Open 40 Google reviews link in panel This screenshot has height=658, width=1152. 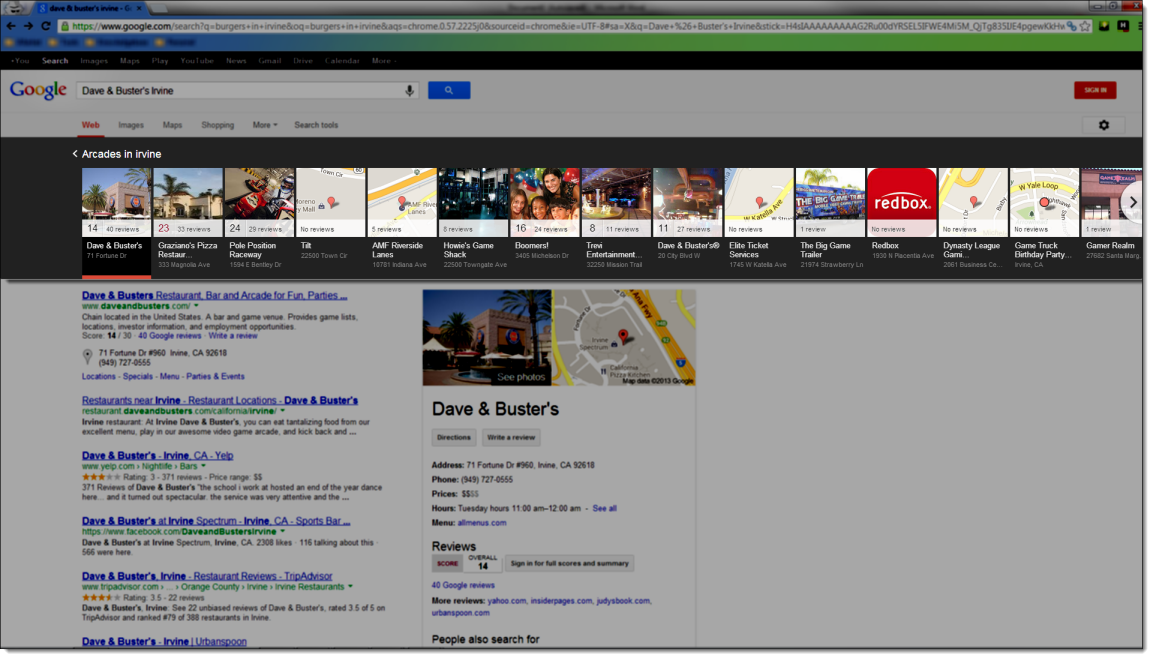coord(463,585)
